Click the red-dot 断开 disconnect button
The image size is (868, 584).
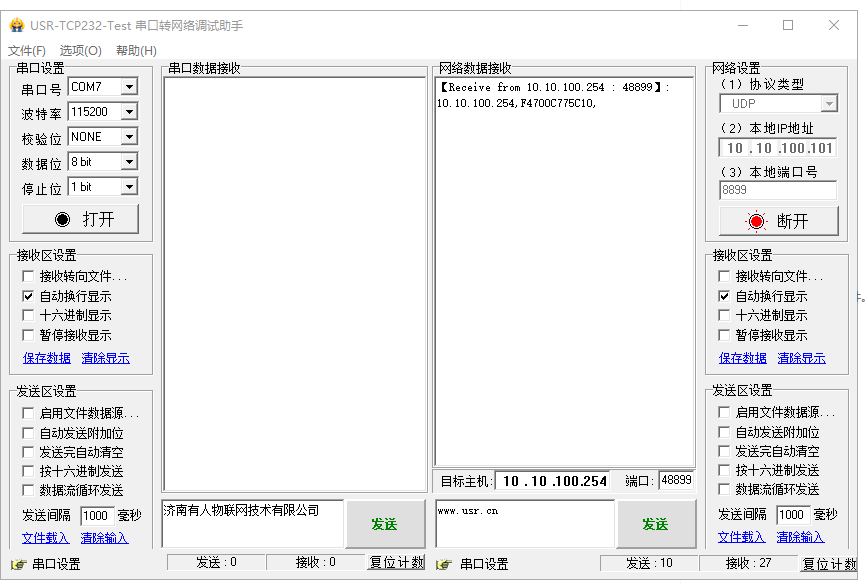778,221
